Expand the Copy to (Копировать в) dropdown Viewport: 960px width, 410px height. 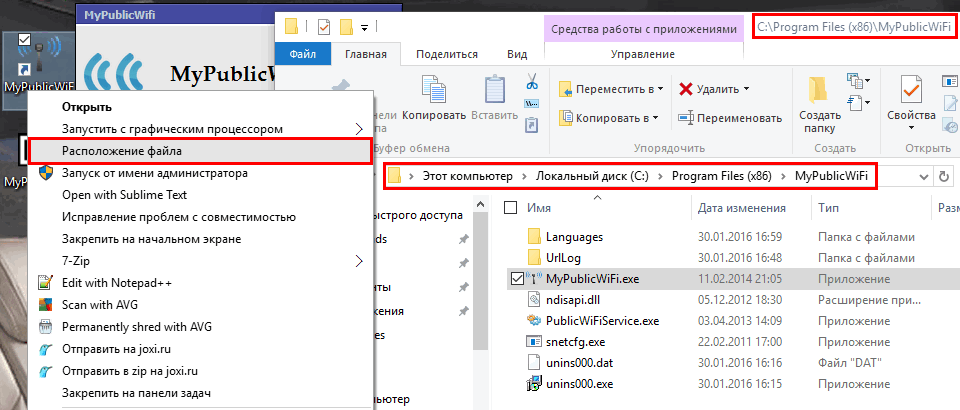(x=656, y=118)
